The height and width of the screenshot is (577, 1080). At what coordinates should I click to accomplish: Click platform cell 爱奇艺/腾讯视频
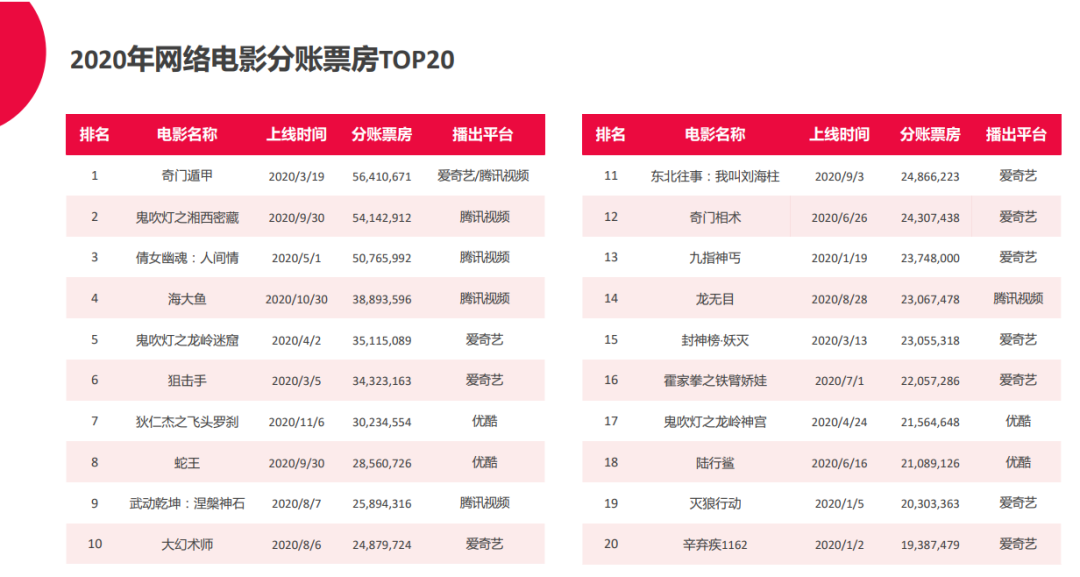coord(483,176)
